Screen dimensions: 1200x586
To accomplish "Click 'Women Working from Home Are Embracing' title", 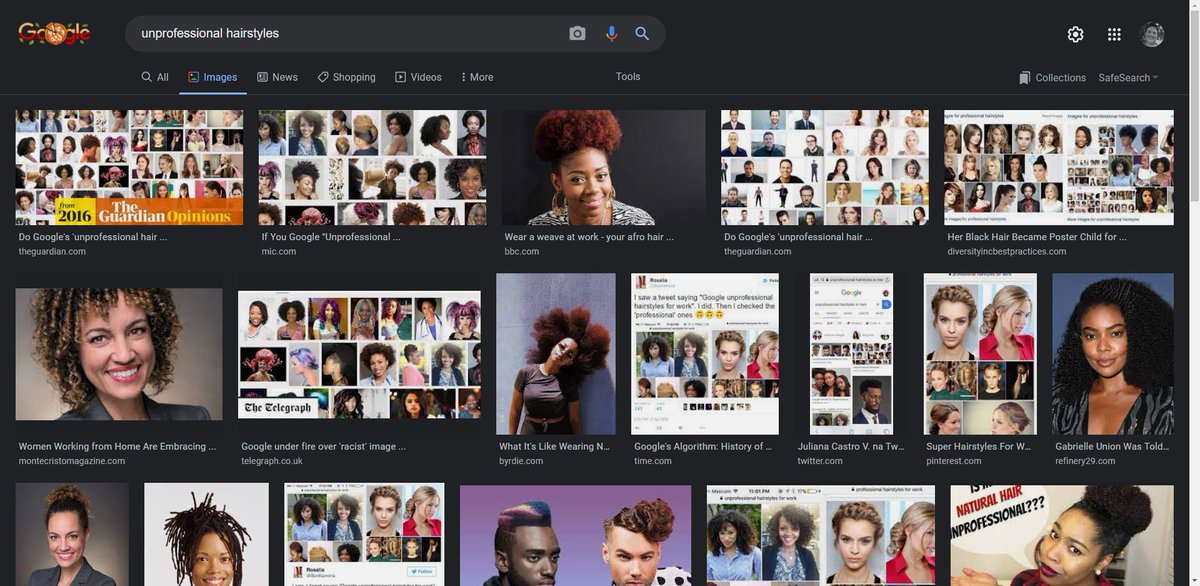I will pyautogui.click(x=117, y=447).
